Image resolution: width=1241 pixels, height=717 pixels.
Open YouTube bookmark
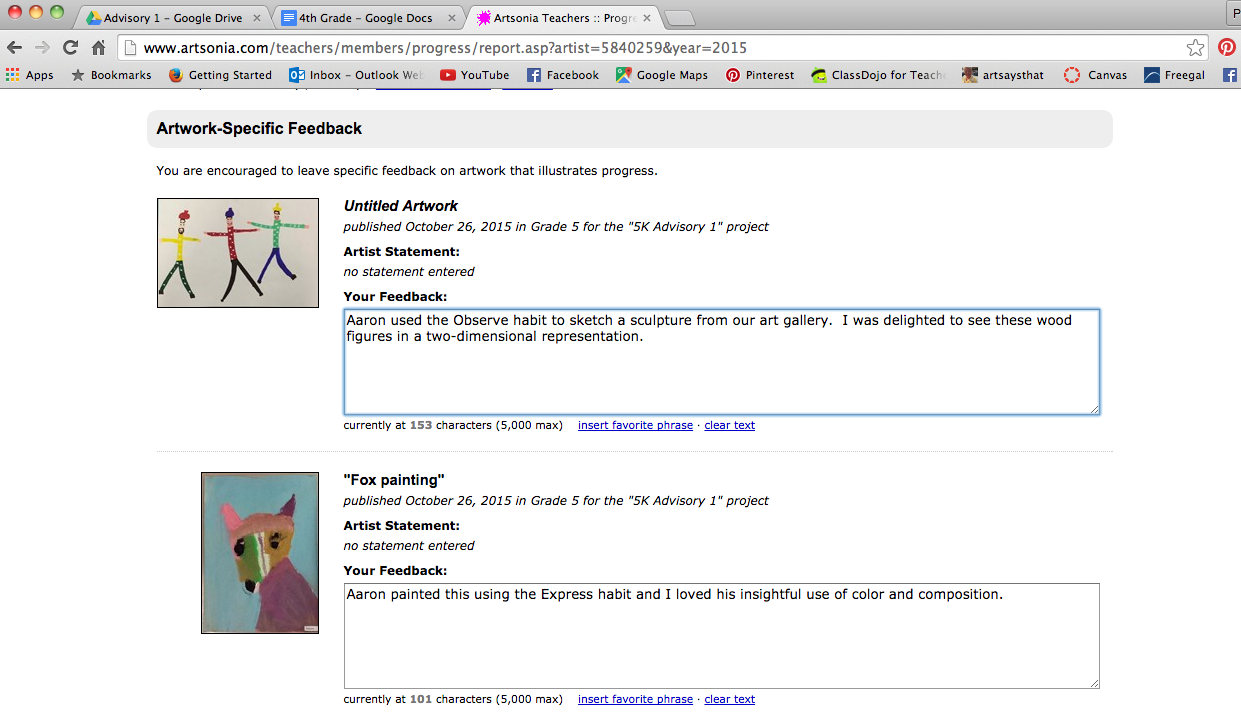click(475, 75)
